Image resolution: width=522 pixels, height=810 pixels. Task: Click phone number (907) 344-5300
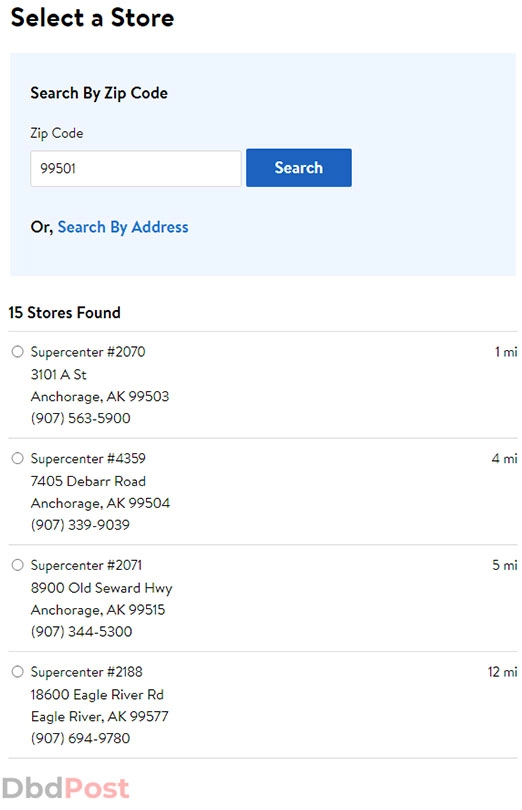(x=82, y=631)
